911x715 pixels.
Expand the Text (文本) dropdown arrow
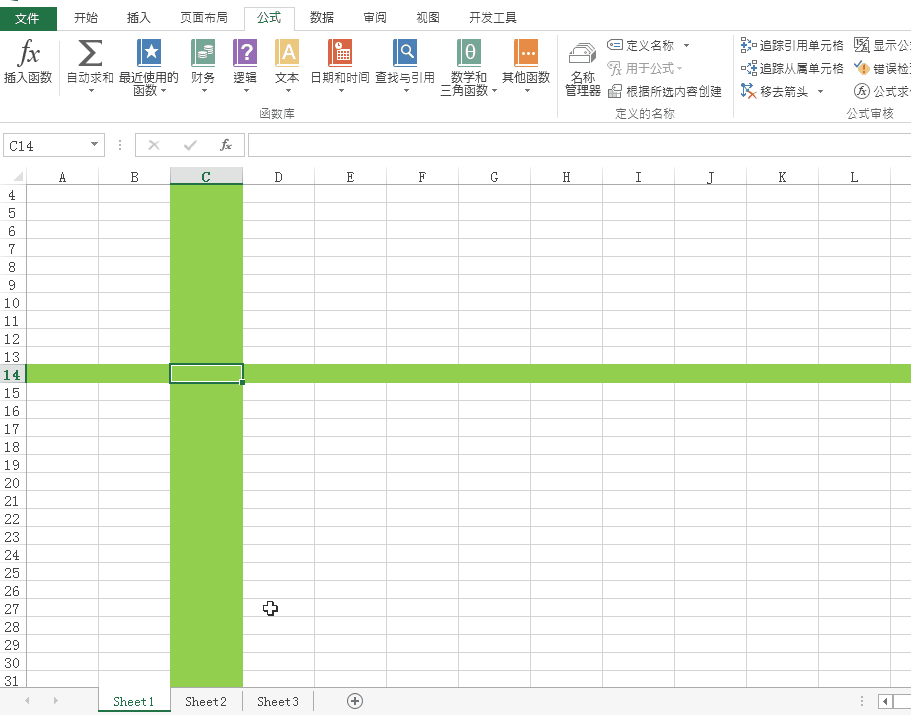pyautogui.click(x=288, y=91)
